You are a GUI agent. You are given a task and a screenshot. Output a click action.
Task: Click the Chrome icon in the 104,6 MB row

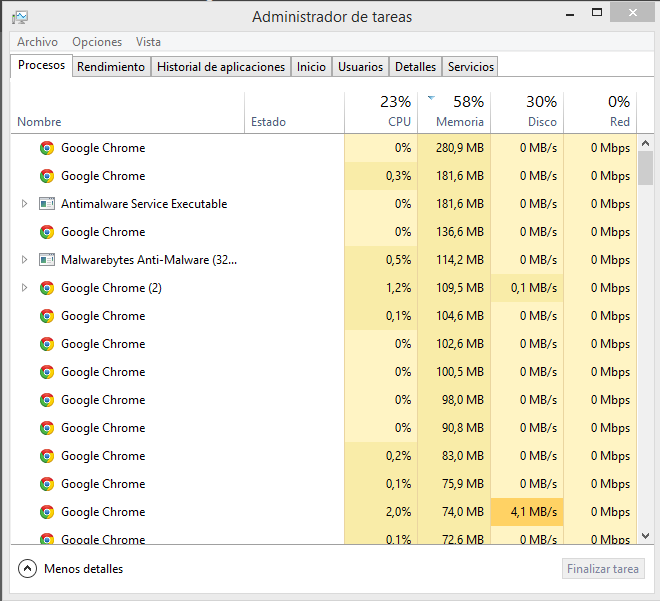coord(47,316)
